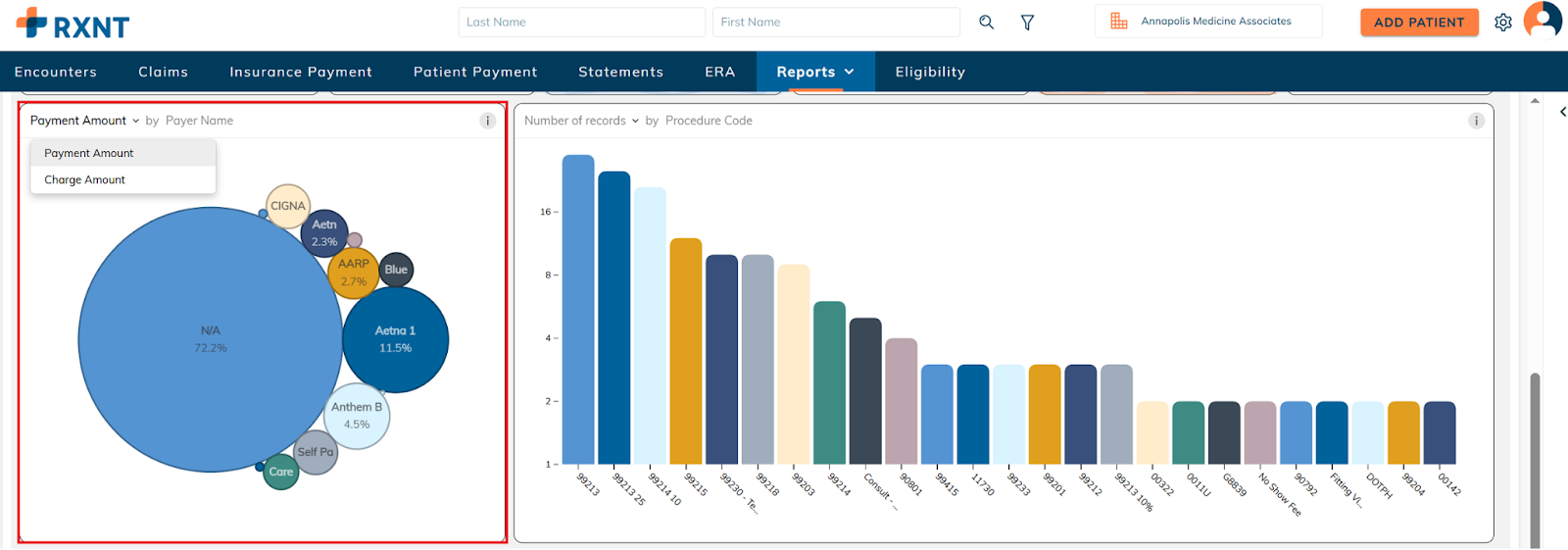The image size is (1568, 550).
Task: Click the RXNT logo
Action: pos(73,24)
